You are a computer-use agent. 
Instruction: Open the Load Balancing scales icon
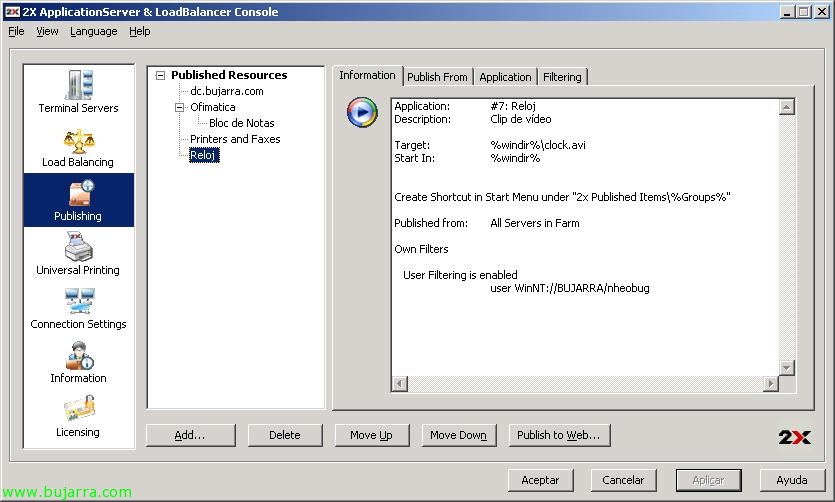tap(79, 141)
